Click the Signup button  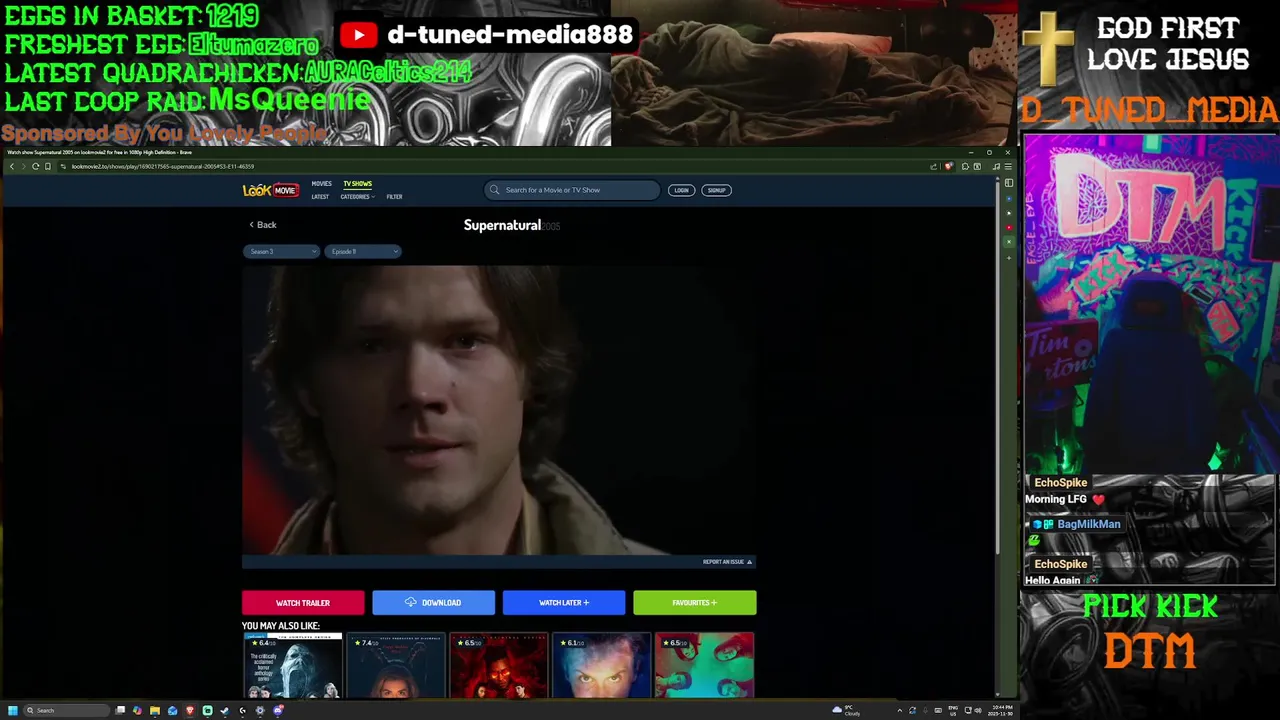[x=716, y=190]
